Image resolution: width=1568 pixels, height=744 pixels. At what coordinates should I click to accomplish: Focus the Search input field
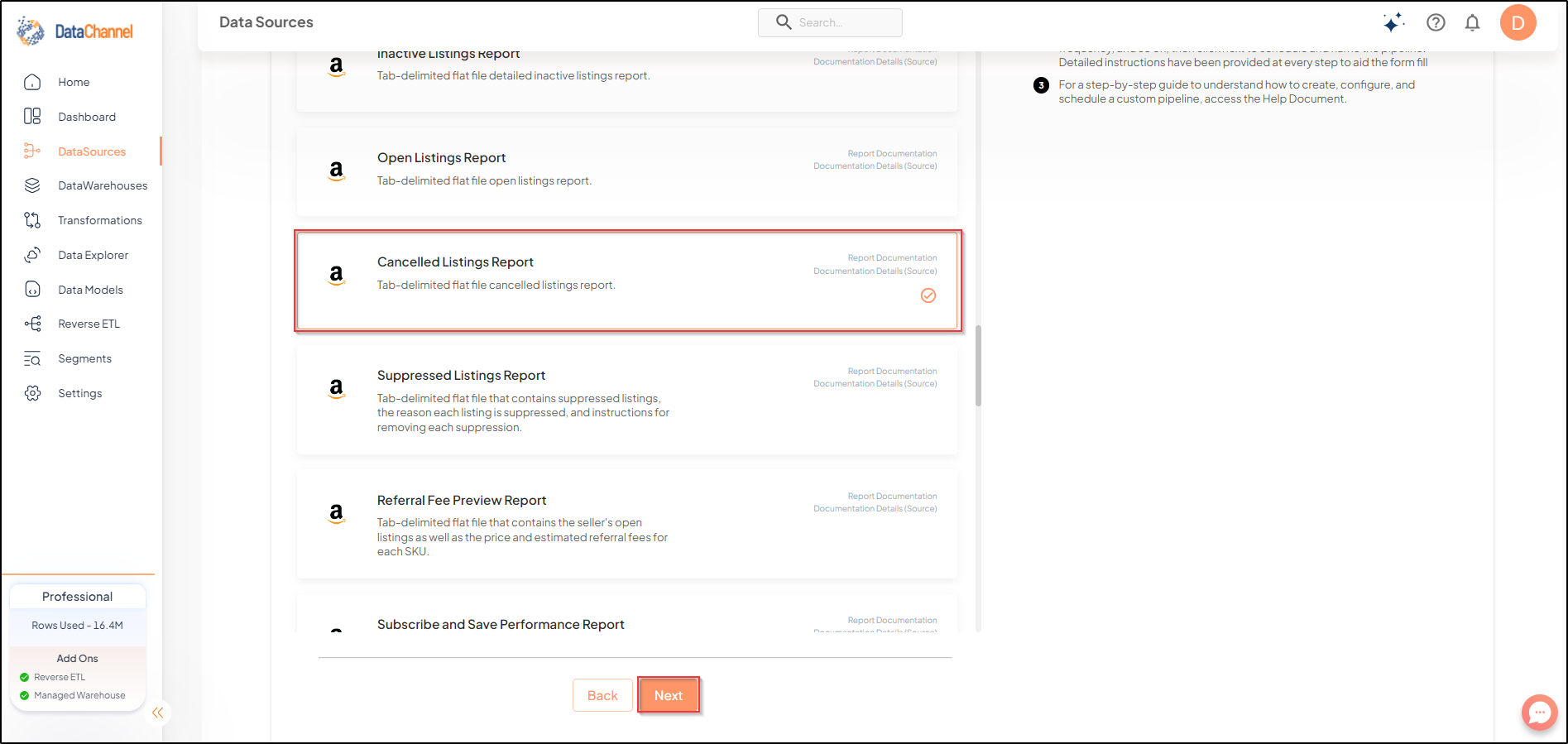pyautogui.click(x=830, y=22)
